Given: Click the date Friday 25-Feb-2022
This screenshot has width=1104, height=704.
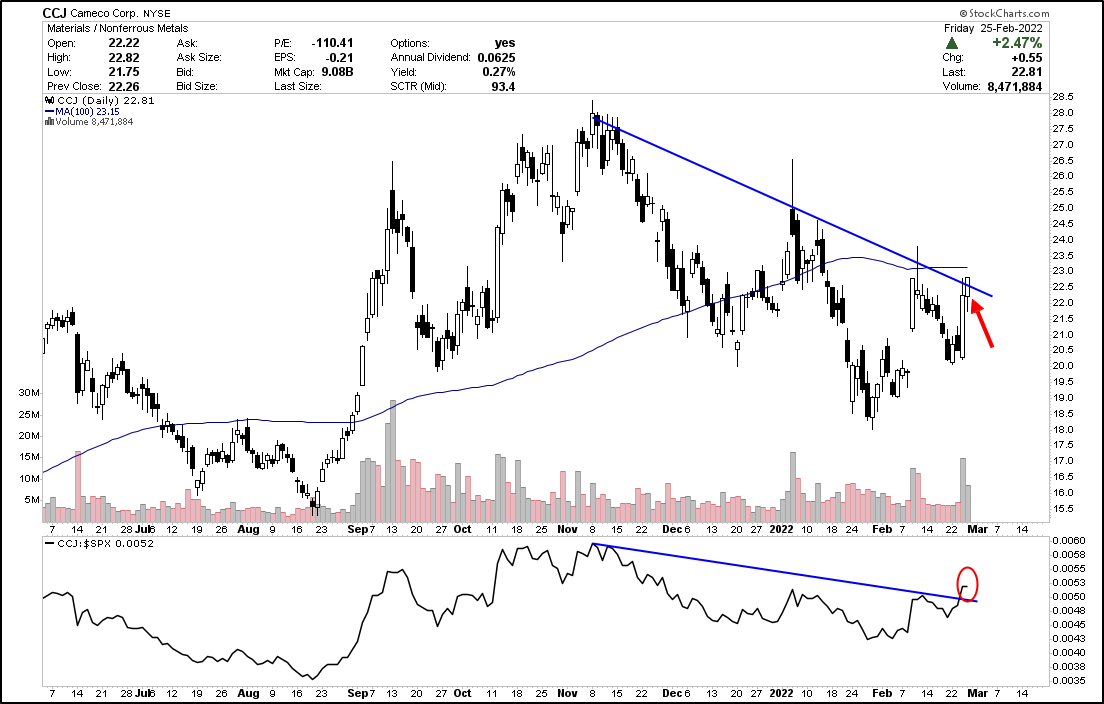Looking at the screenshot, I should point(993,28).
